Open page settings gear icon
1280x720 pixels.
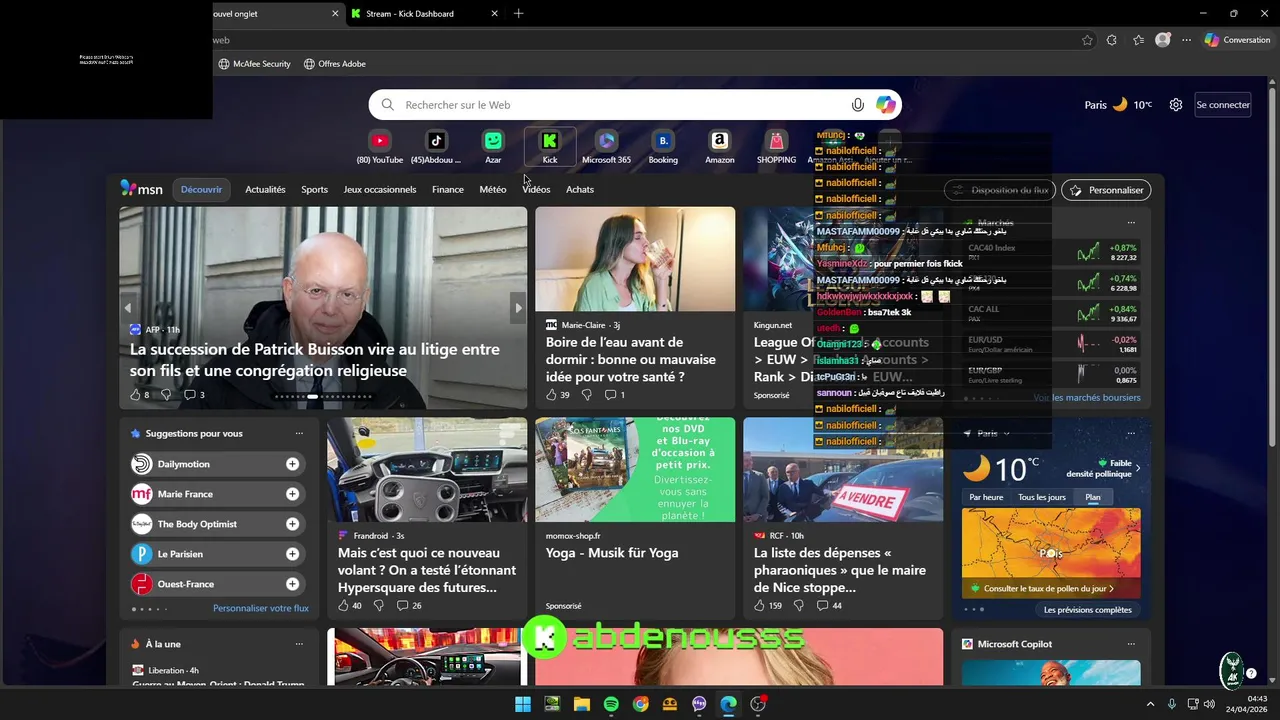tap(1176, 105)
